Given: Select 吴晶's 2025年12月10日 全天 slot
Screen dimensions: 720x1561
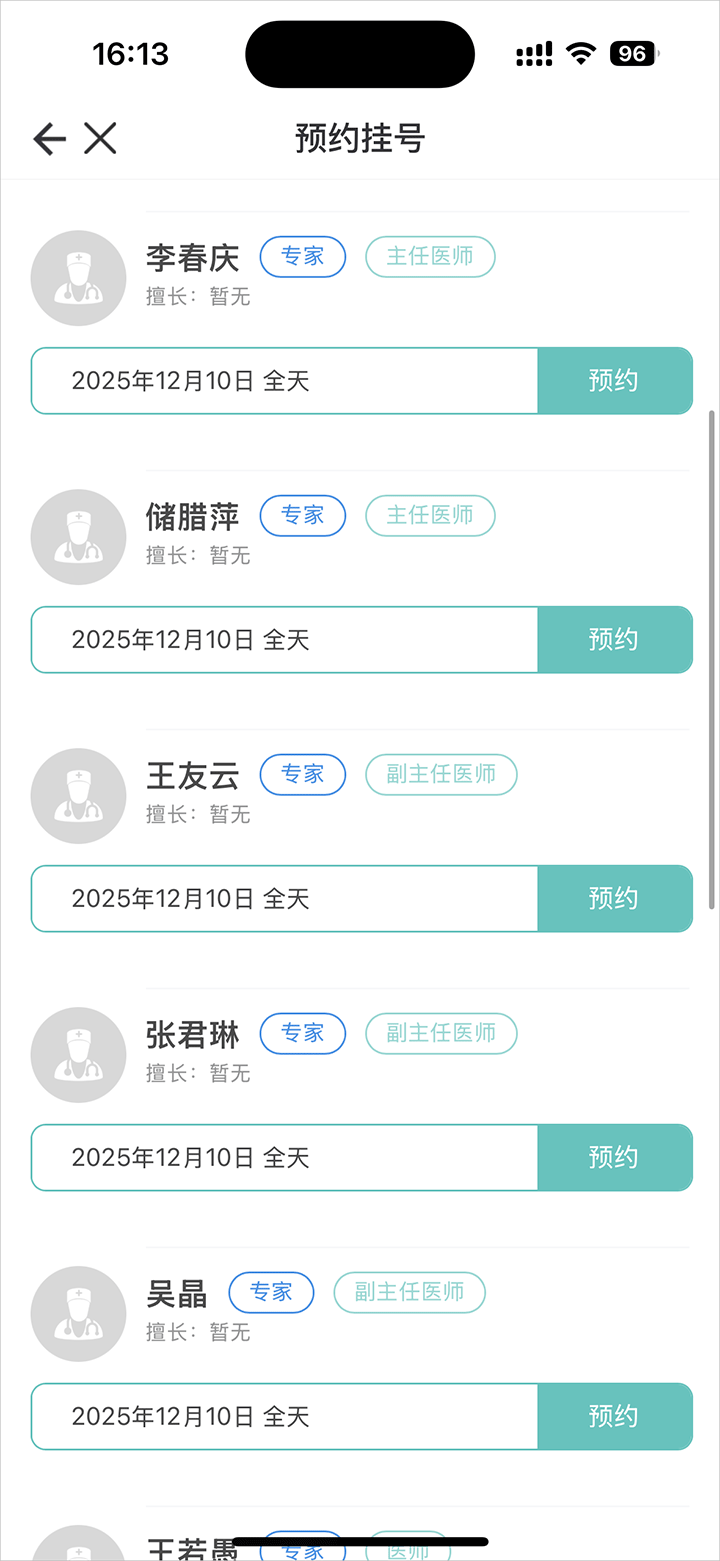Looking at the screenshot, I should click(x=285, y=1417).
